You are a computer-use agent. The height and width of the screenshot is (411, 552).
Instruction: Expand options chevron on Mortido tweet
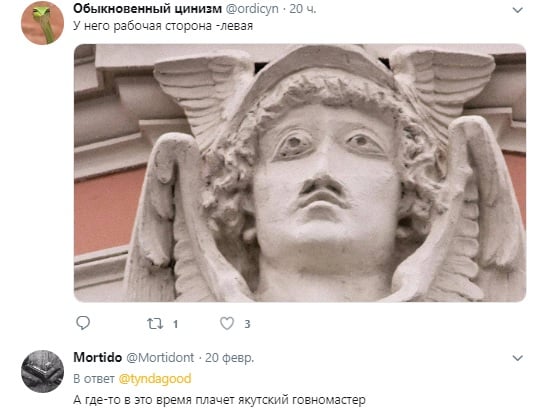coord(517,358)
